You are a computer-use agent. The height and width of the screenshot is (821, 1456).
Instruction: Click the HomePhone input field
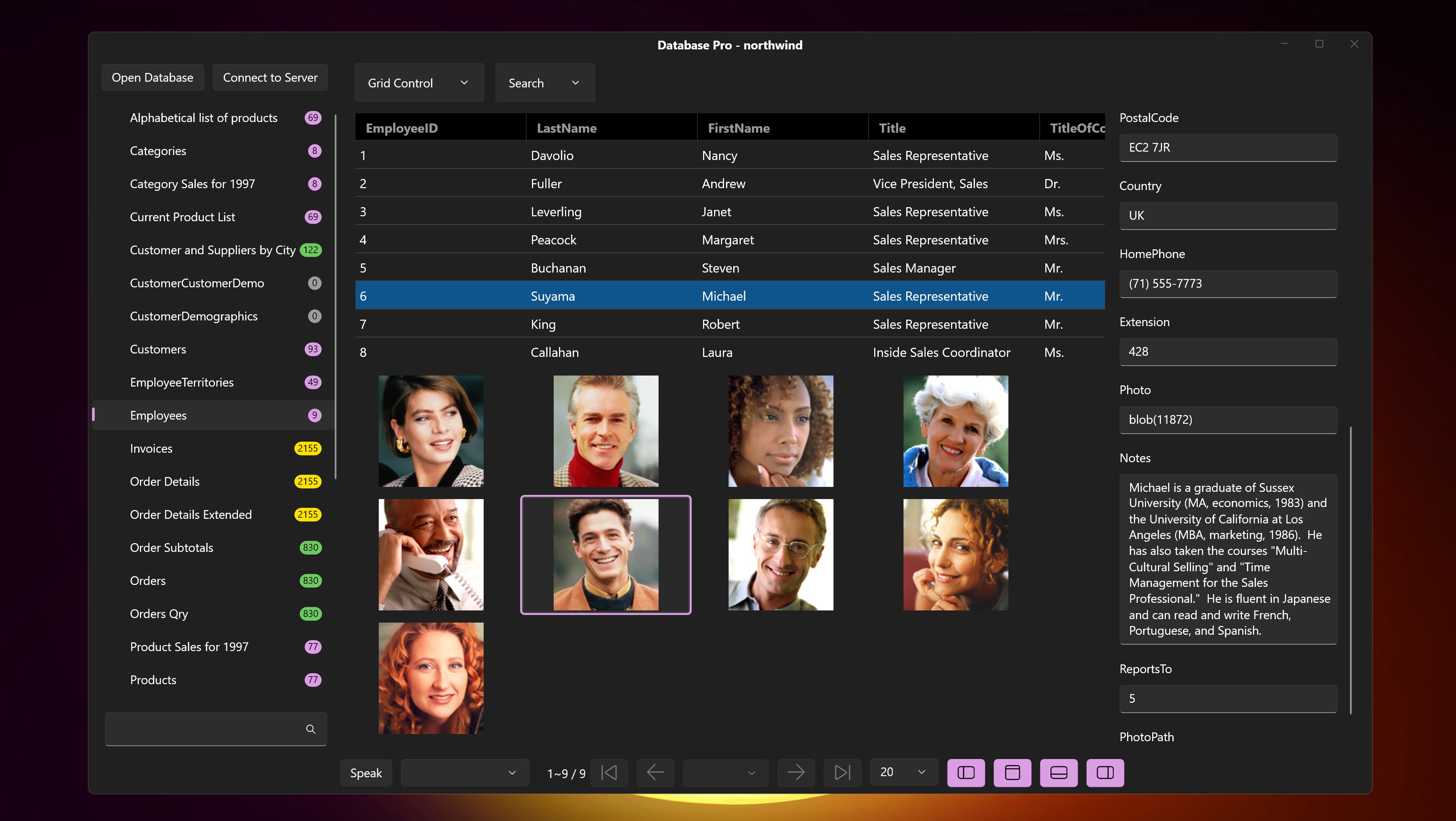1227,284
